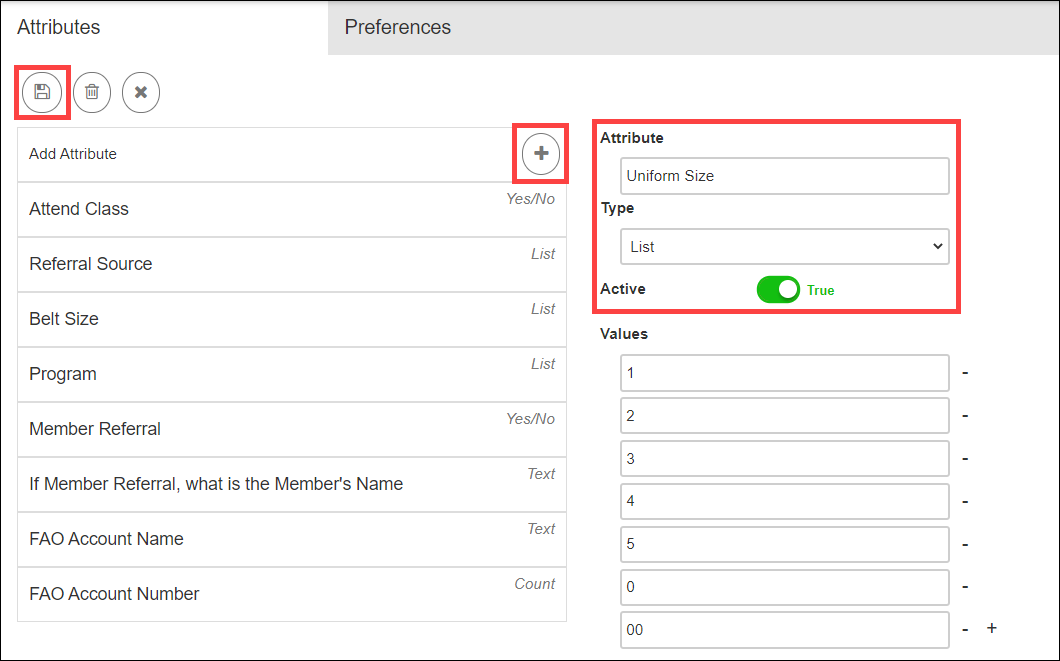Remove value 2 with its minus sign
This screenshot has width=1060, height=661.
[965, 416]
